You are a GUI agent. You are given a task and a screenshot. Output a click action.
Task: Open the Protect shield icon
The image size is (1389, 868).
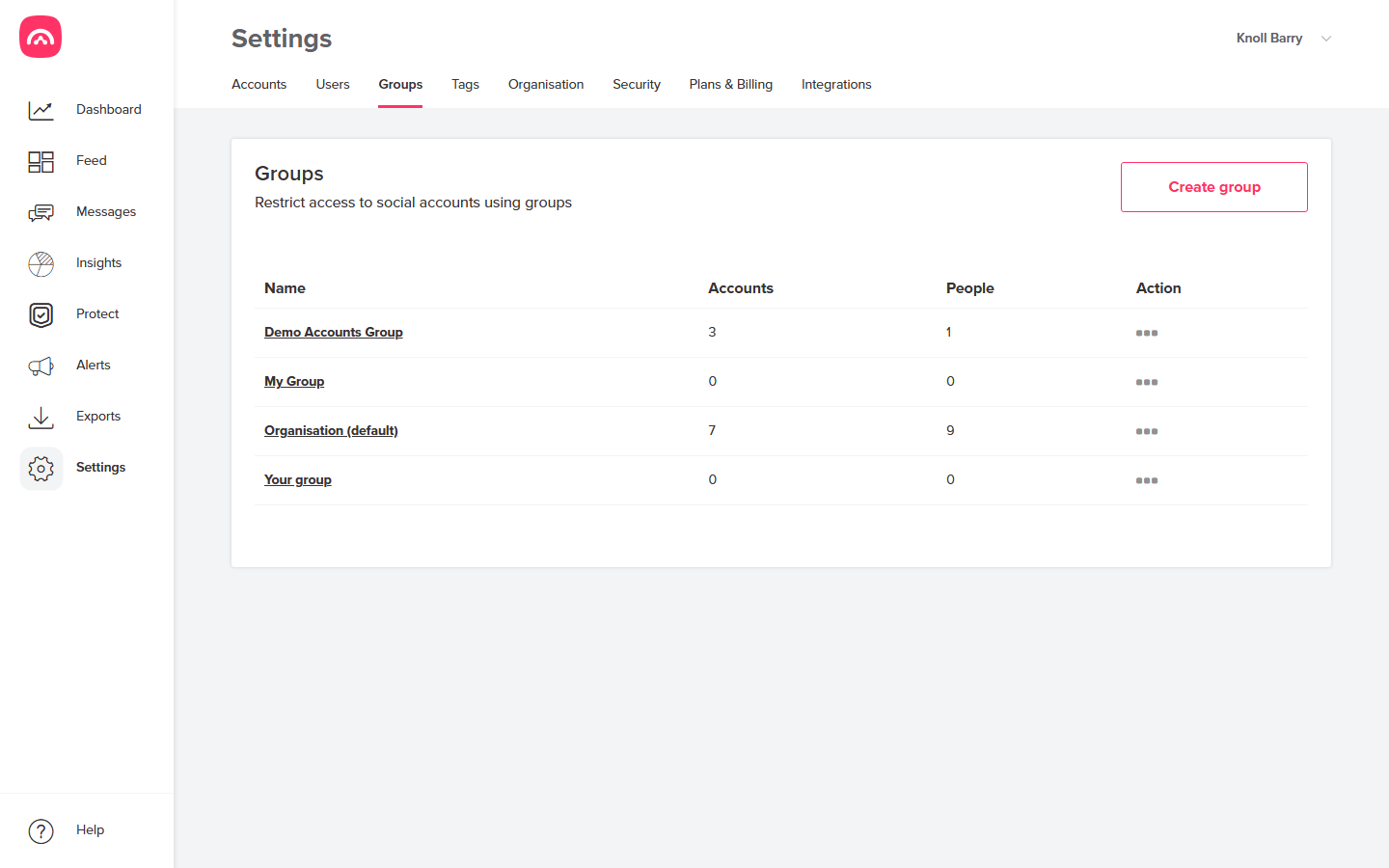pyautogui.click(x=41, y=314)
